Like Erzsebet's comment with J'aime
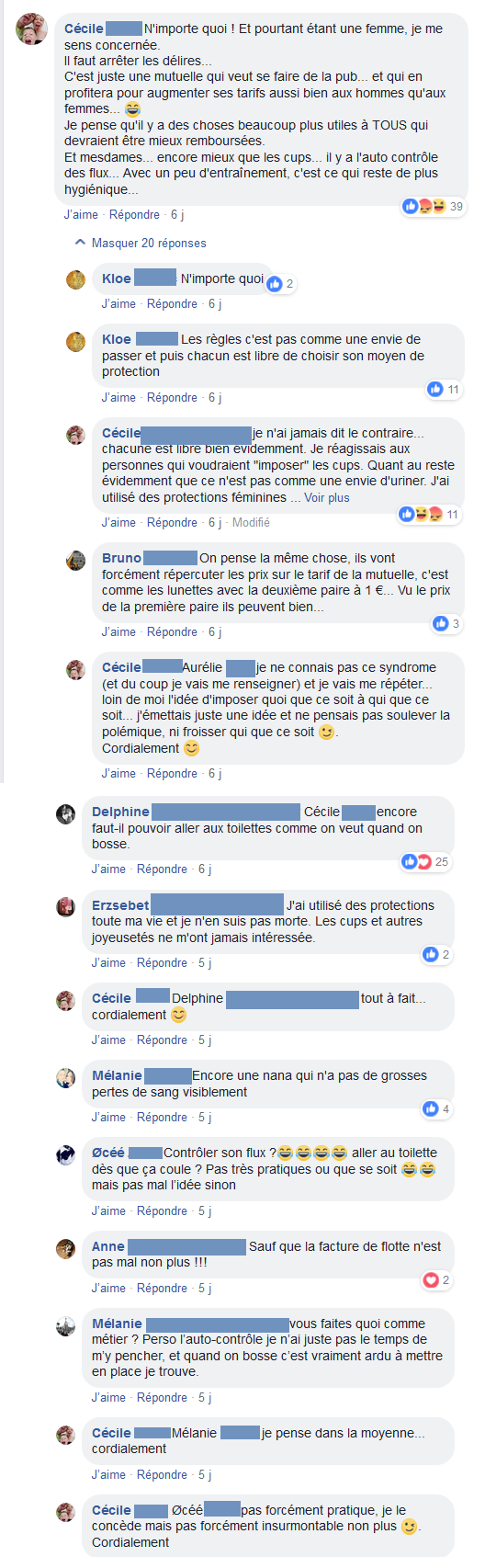The width and height of the screenshot is (485, 1568). [x=108, y=963]
